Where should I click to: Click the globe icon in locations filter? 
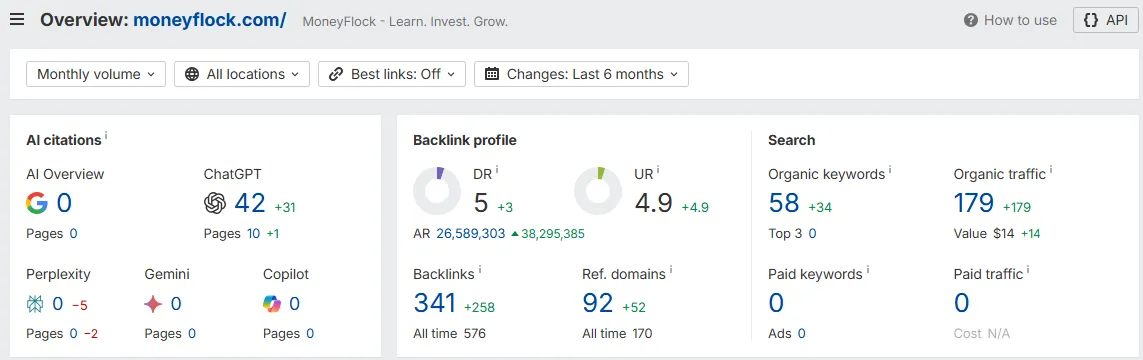click(192, 74)
